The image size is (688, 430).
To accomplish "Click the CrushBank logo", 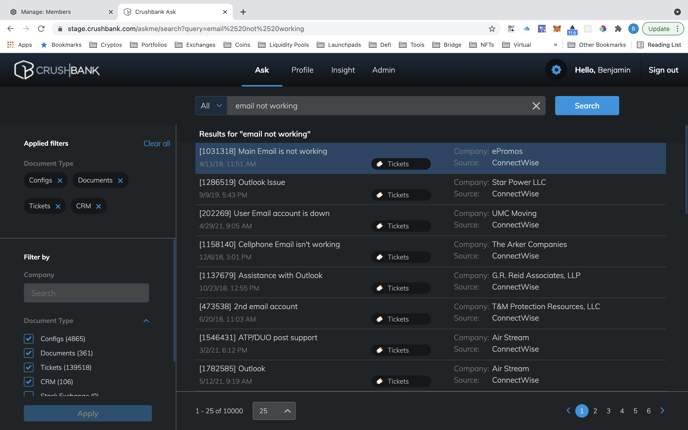I will click(57, 70).
